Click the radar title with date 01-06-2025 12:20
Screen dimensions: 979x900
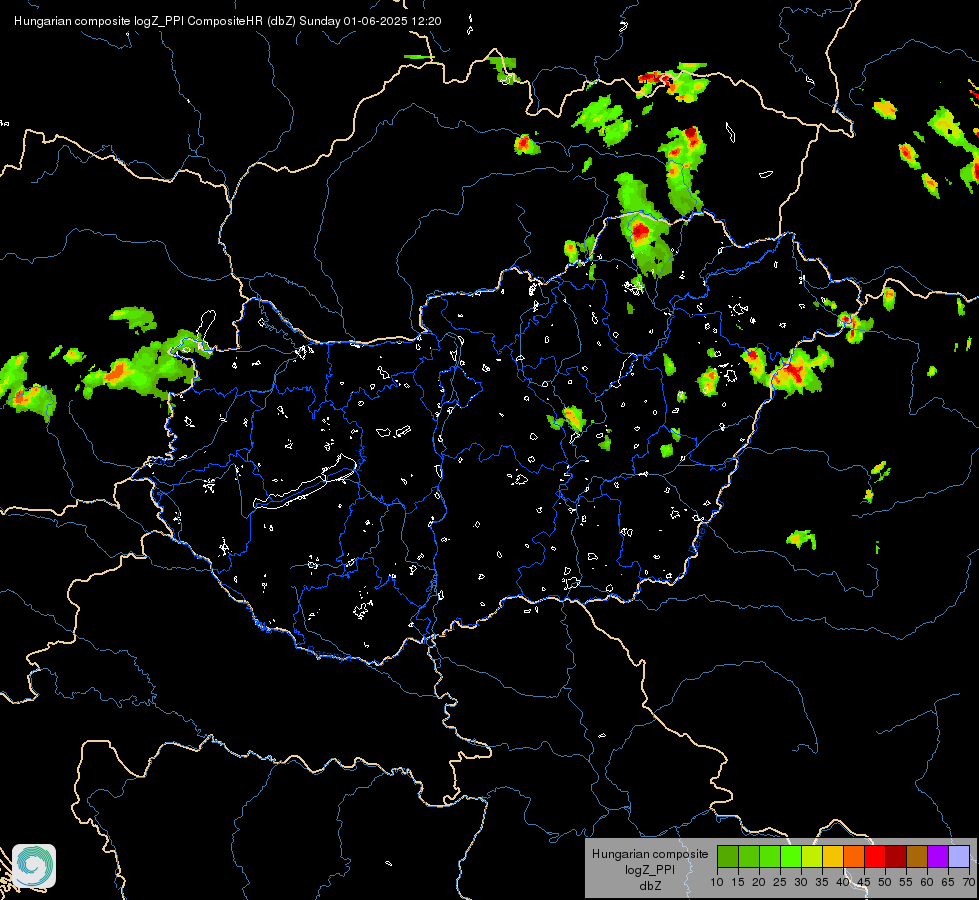[228, 21]
